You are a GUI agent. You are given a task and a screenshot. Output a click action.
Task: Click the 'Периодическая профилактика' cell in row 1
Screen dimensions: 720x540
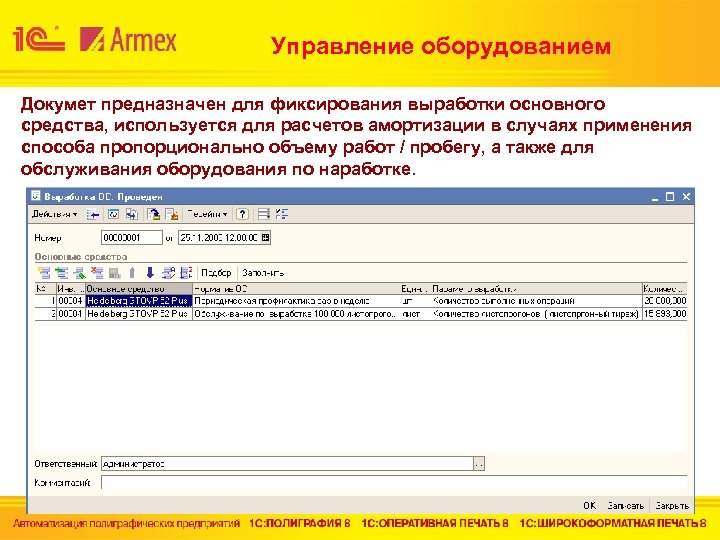pos(296,301)
